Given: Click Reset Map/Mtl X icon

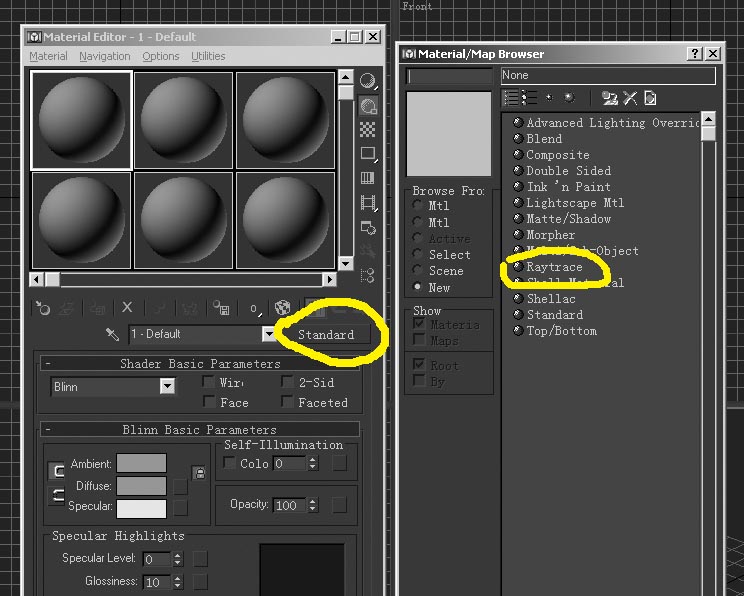Looking at the screenshot, I should coord(127,308).
